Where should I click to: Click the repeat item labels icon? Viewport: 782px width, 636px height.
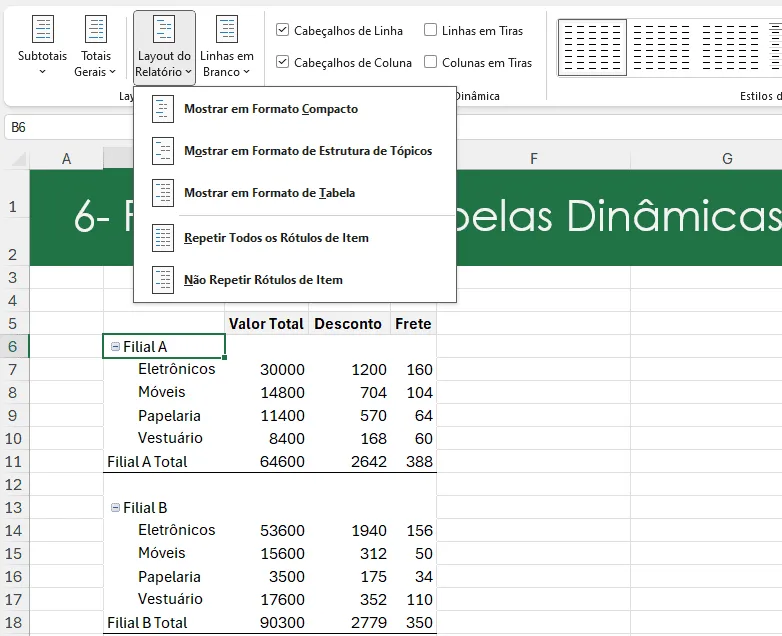click(x=163, y=238)
